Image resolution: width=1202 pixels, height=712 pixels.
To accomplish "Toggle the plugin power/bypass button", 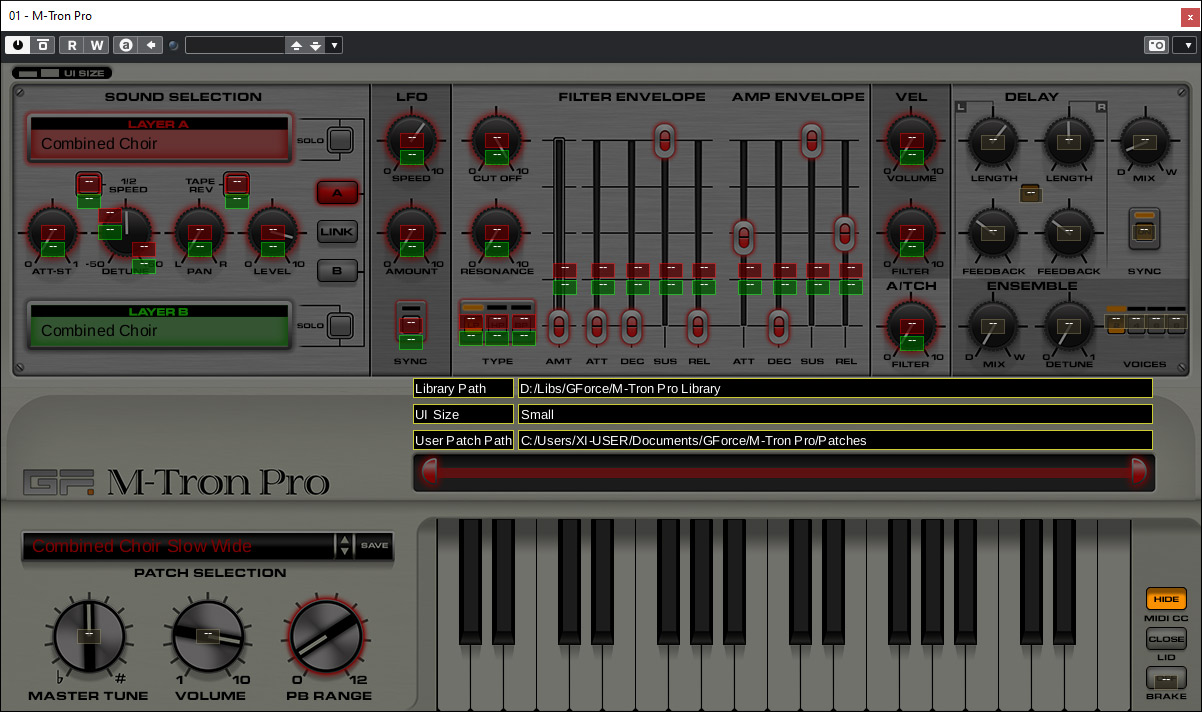I will pos(18,45).
